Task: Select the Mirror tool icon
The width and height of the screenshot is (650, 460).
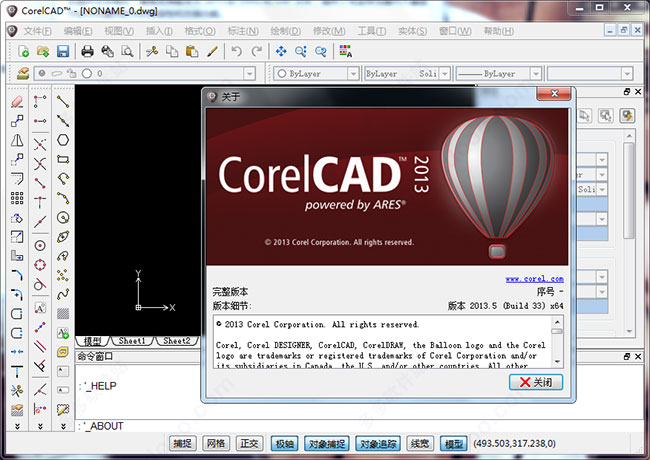Action: (17, 140)
